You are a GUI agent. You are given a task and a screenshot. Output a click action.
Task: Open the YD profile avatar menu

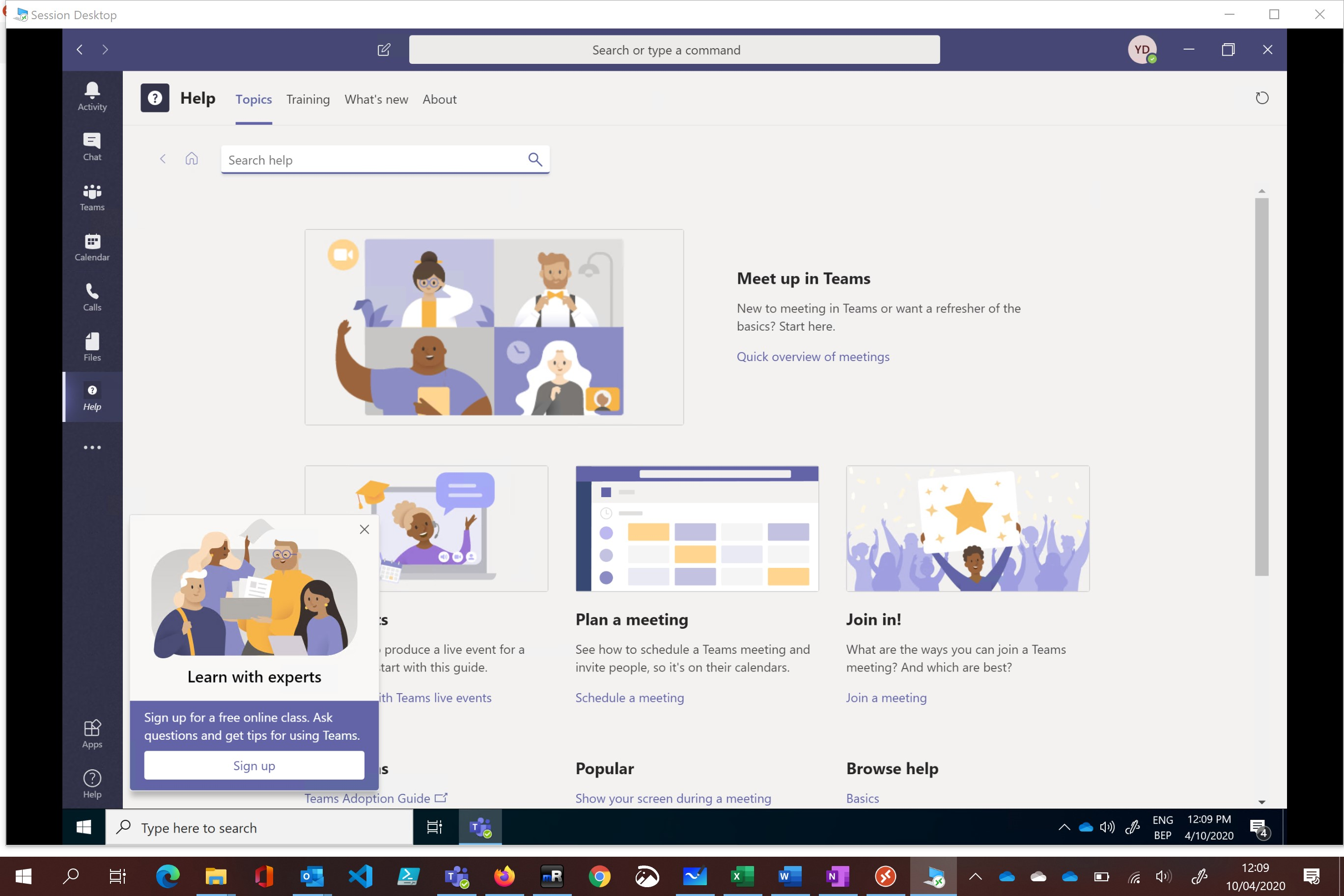point(1142,50)
